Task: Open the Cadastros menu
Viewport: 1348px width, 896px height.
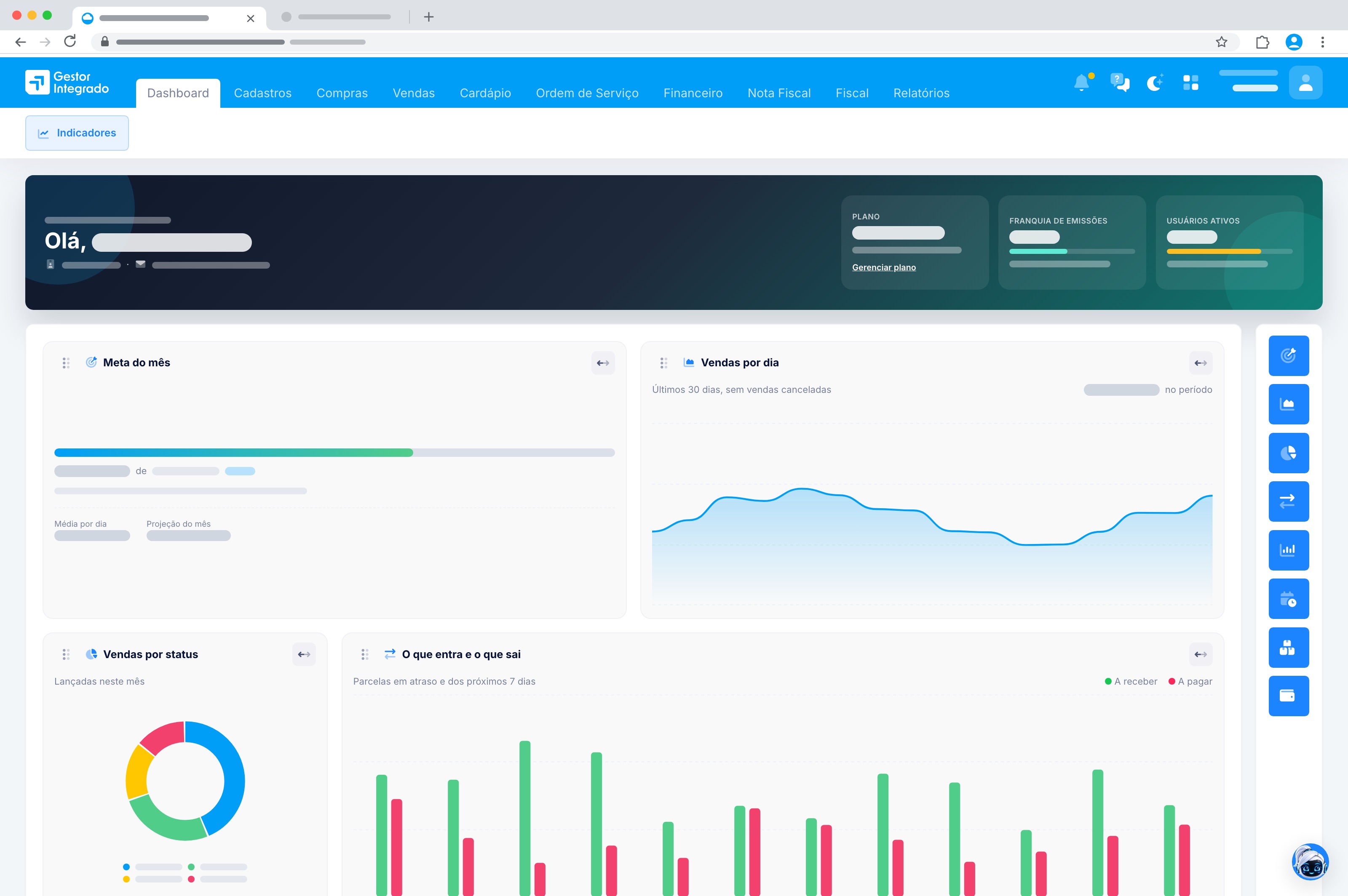Action: tap(263, 93)
